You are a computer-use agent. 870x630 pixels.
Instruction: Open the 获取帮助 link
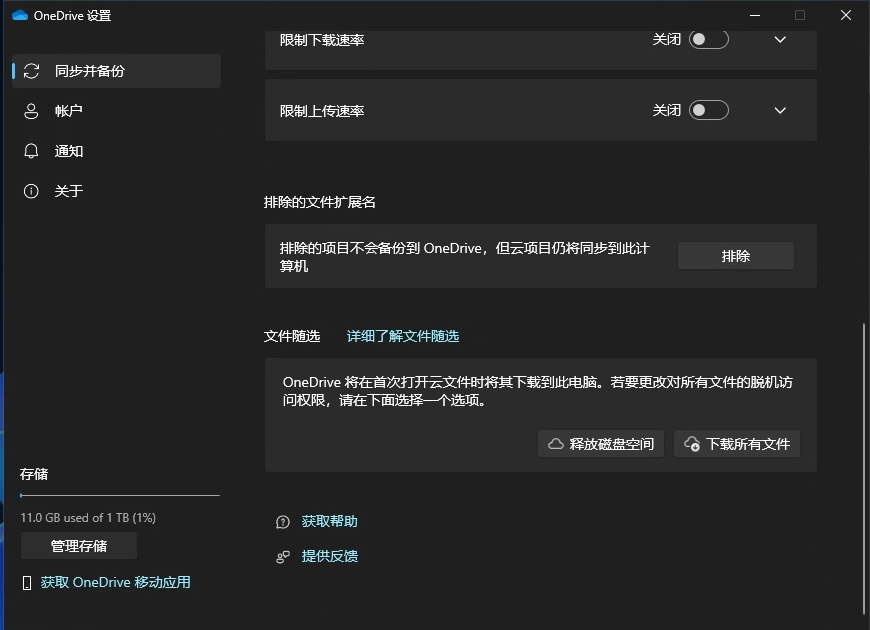click(x=330, y=522)
